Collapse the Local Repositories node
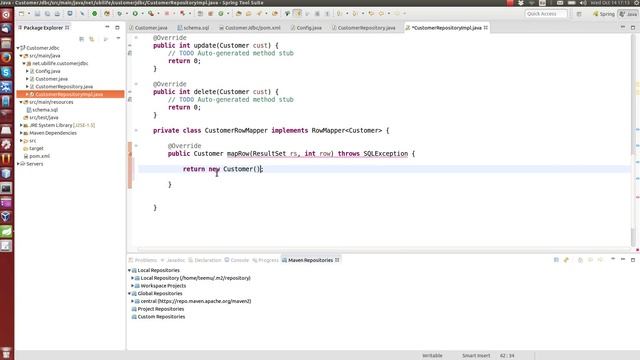Screen dimensions: 640x360 [x=130, y=270]
